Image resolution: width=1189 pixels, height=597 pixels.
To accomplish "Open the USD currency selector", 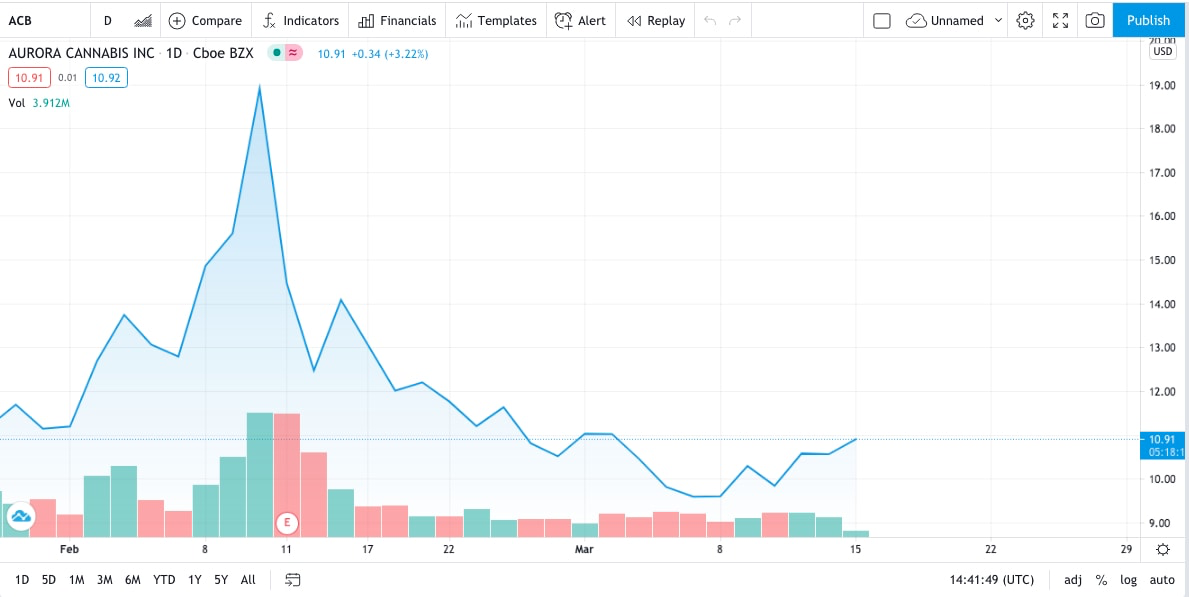I will pyautogui.click(x=1162, y=52).
